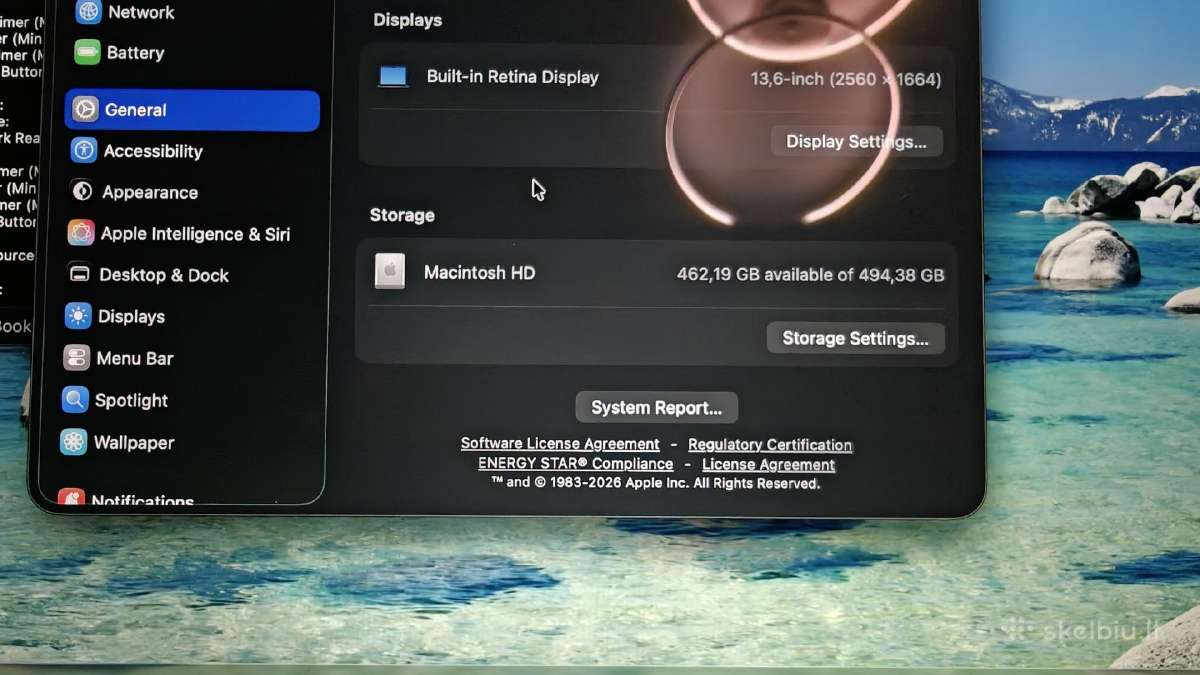
Task: Click "462,19 GB available of 494,38 GB" text
Action: tap(810, 274)
